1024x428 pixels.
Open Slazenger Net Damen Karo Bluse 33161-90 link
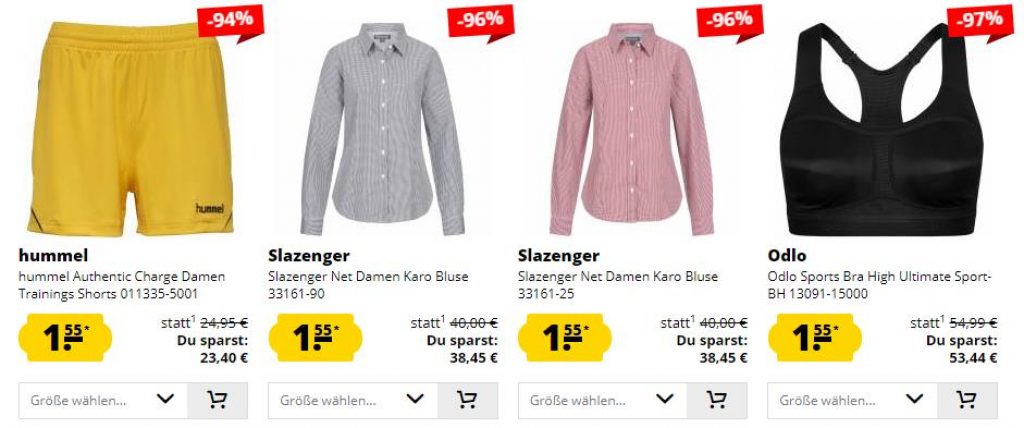(x=368, y=286)
